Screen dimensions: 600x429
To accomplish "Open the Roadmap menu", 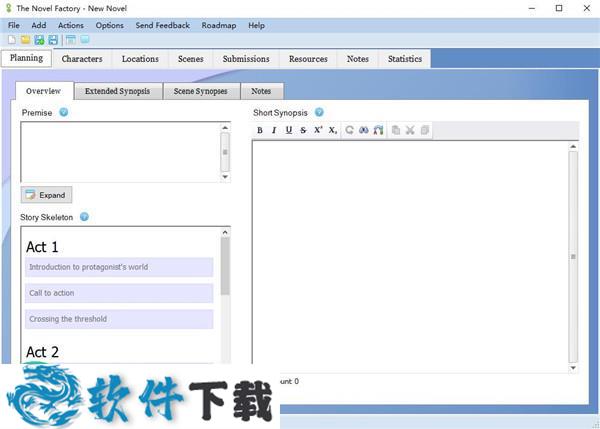I will tap(219, 25).
